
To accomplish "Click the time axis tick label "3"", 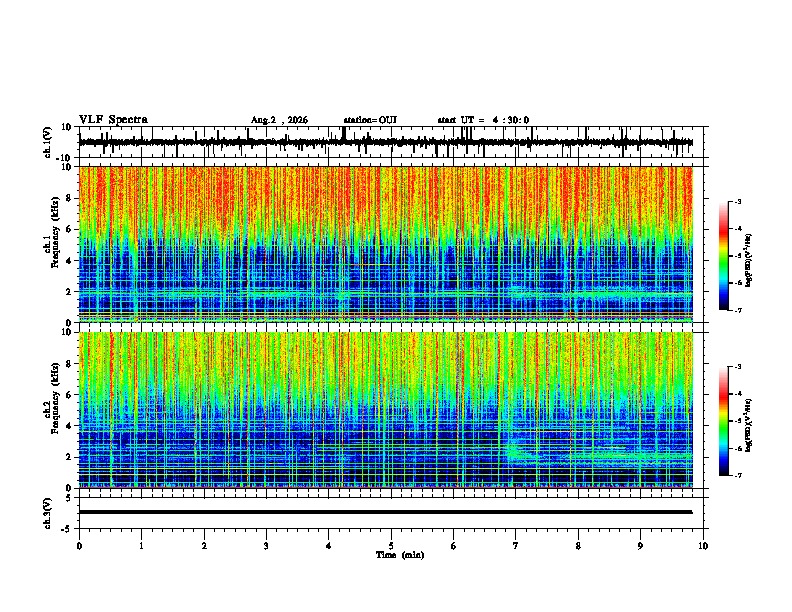I will coord(266,546).
